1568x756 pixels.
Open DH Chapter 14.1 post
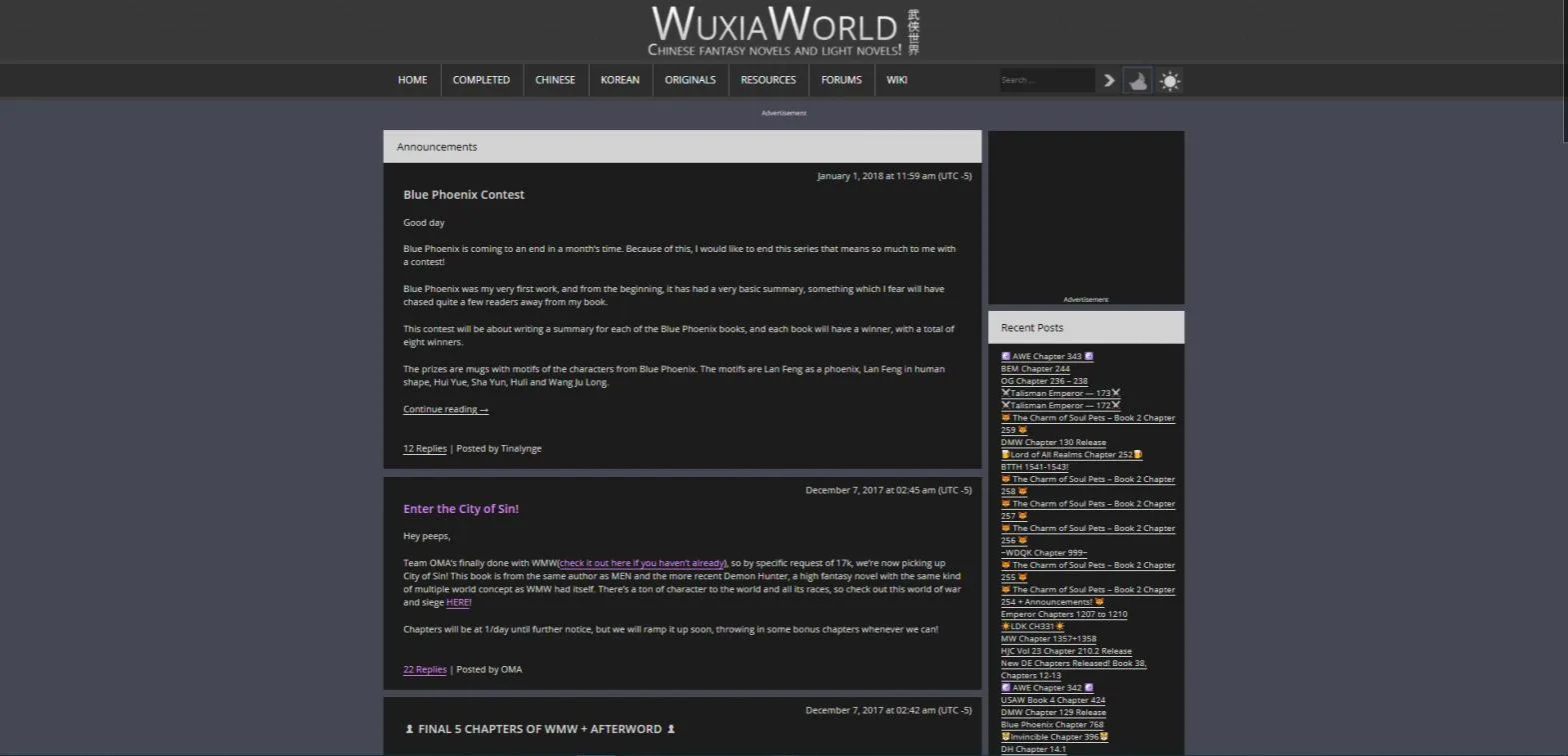point(1033,749)
